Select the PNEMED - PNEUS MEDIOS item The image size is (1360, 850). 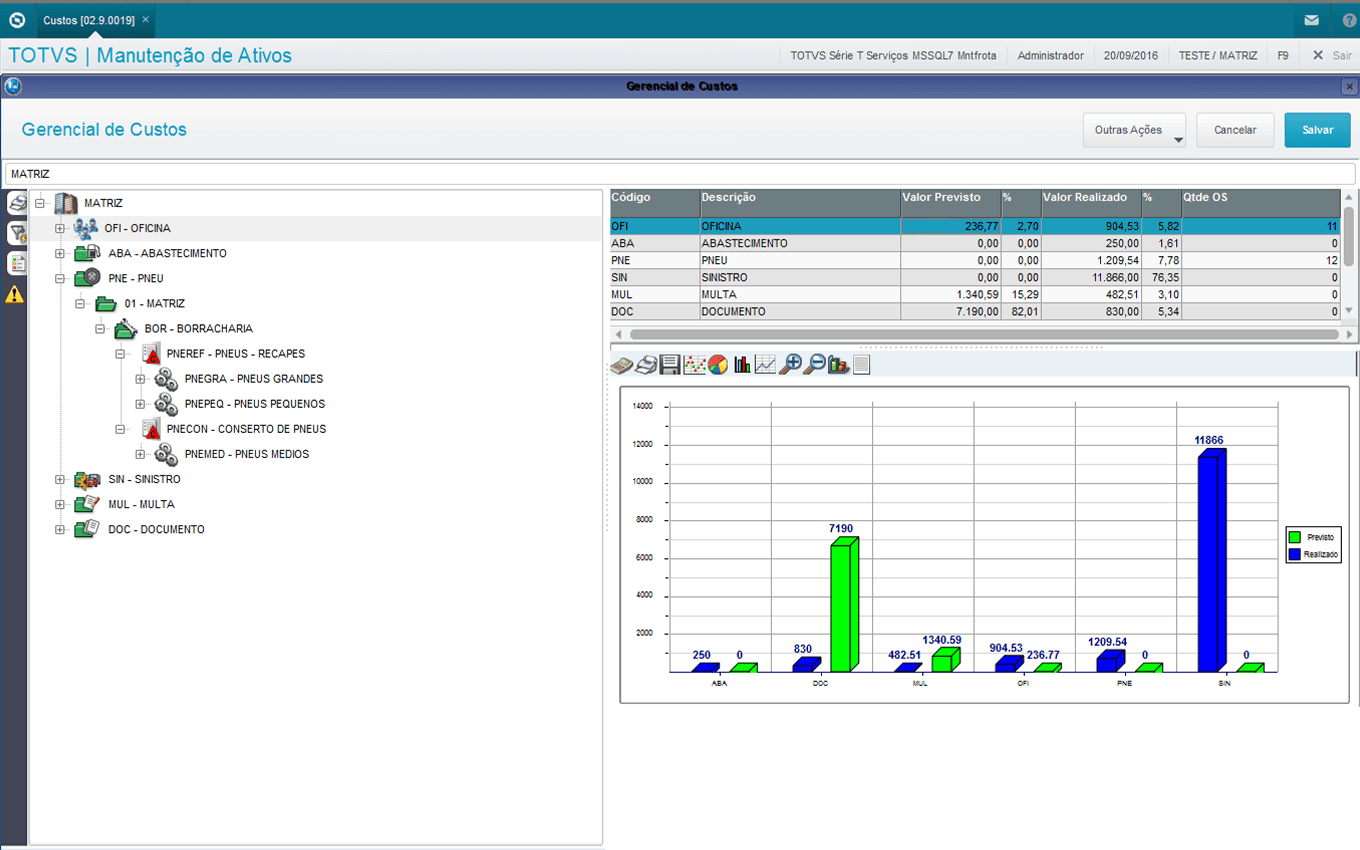pos(247,454)
